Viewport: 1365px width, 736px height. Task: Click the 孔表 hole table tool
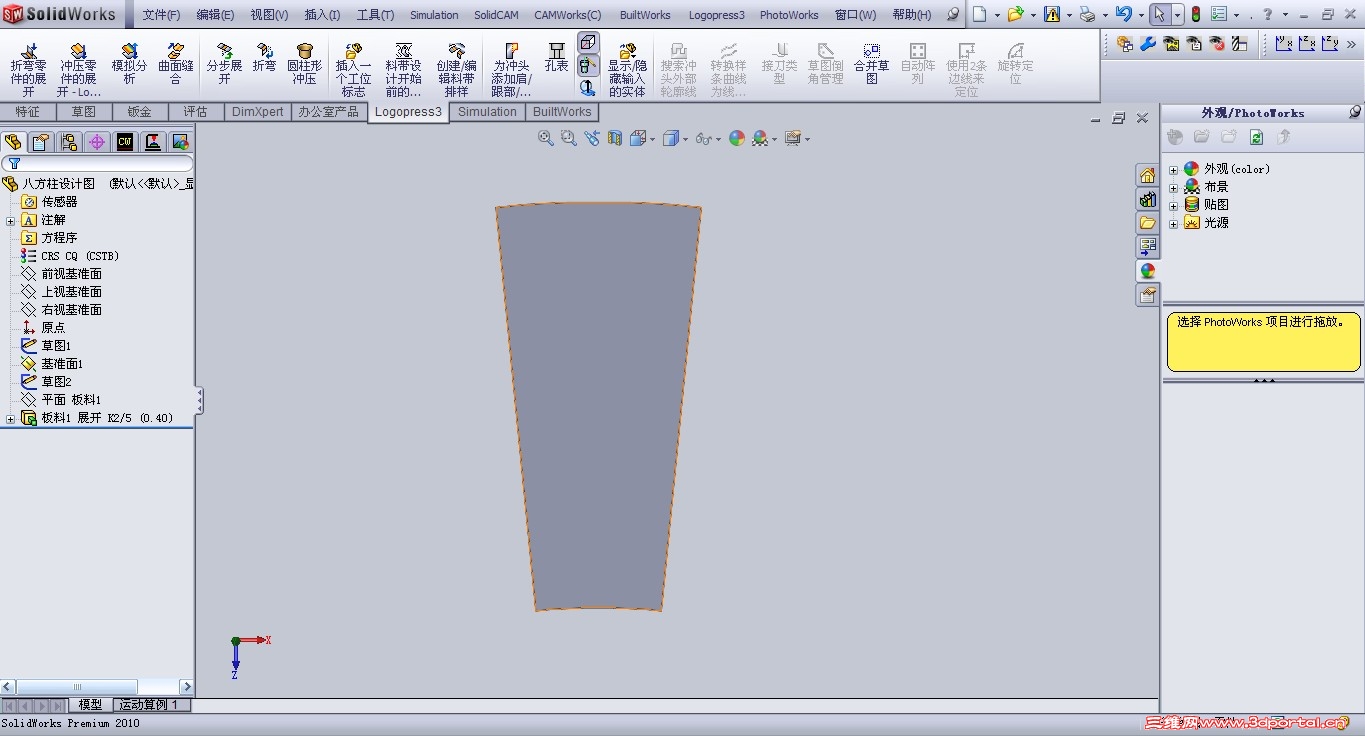coord(556,58)
